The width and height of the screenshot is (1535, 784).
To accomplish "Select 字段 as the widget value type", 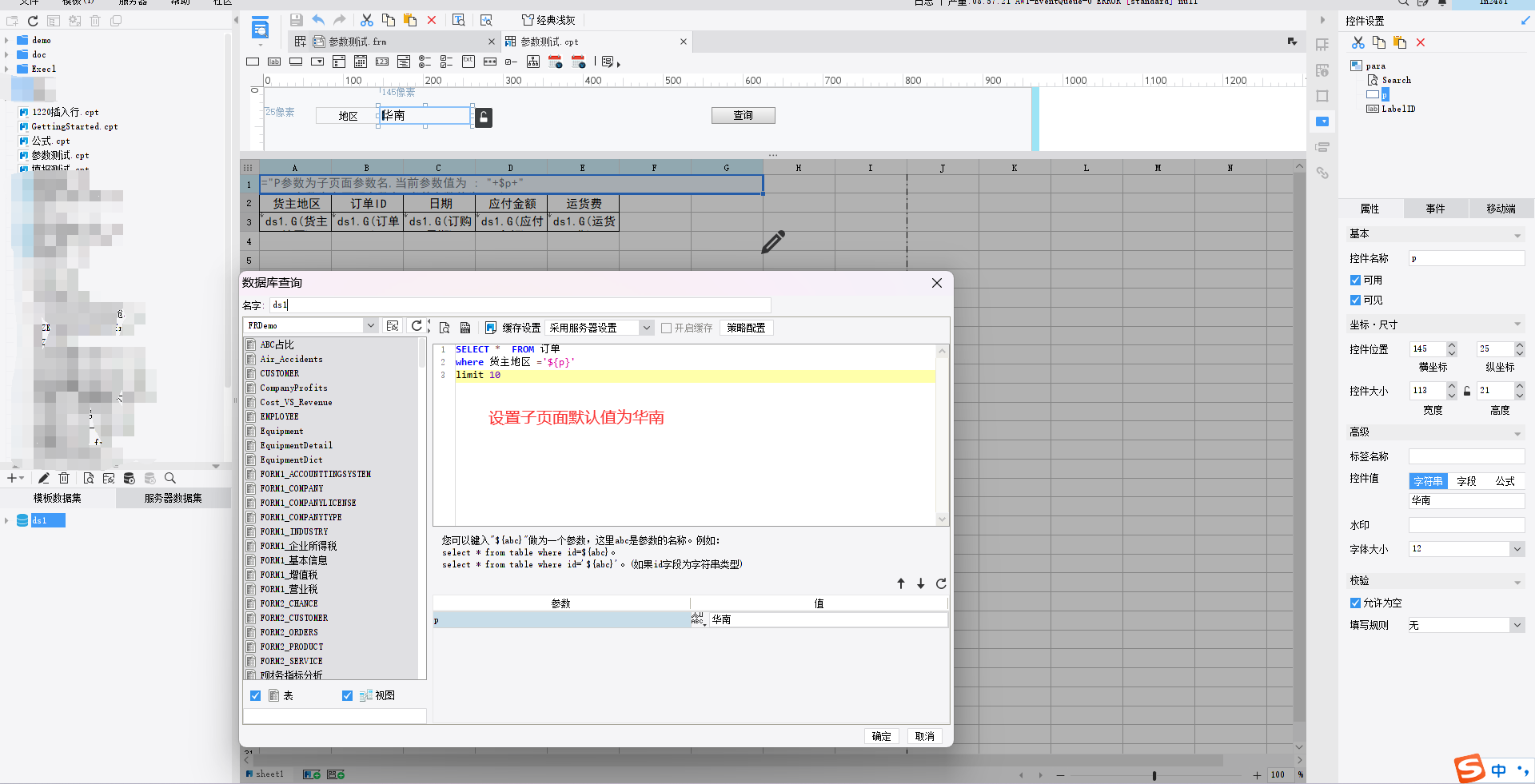I will (1466, 481).
